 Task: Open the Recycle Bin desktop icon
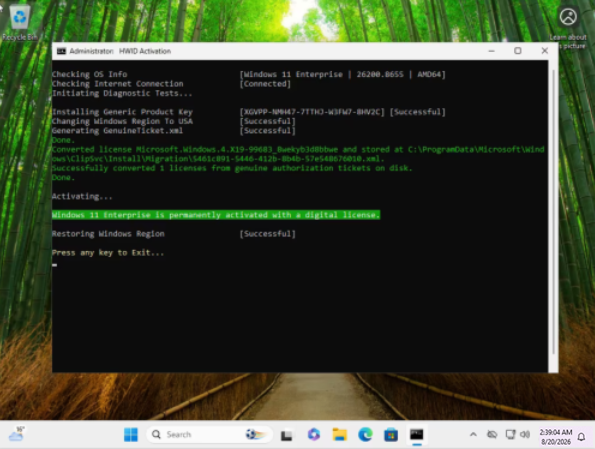[x=20, y=23]
